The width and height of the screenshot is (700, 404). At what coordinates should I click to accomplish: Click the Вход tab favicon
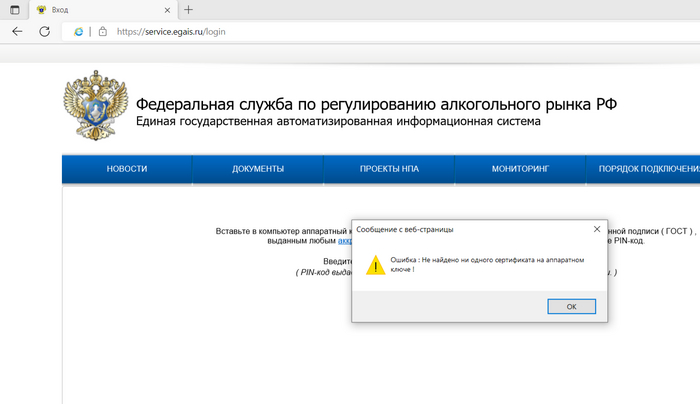click(41, 9)
